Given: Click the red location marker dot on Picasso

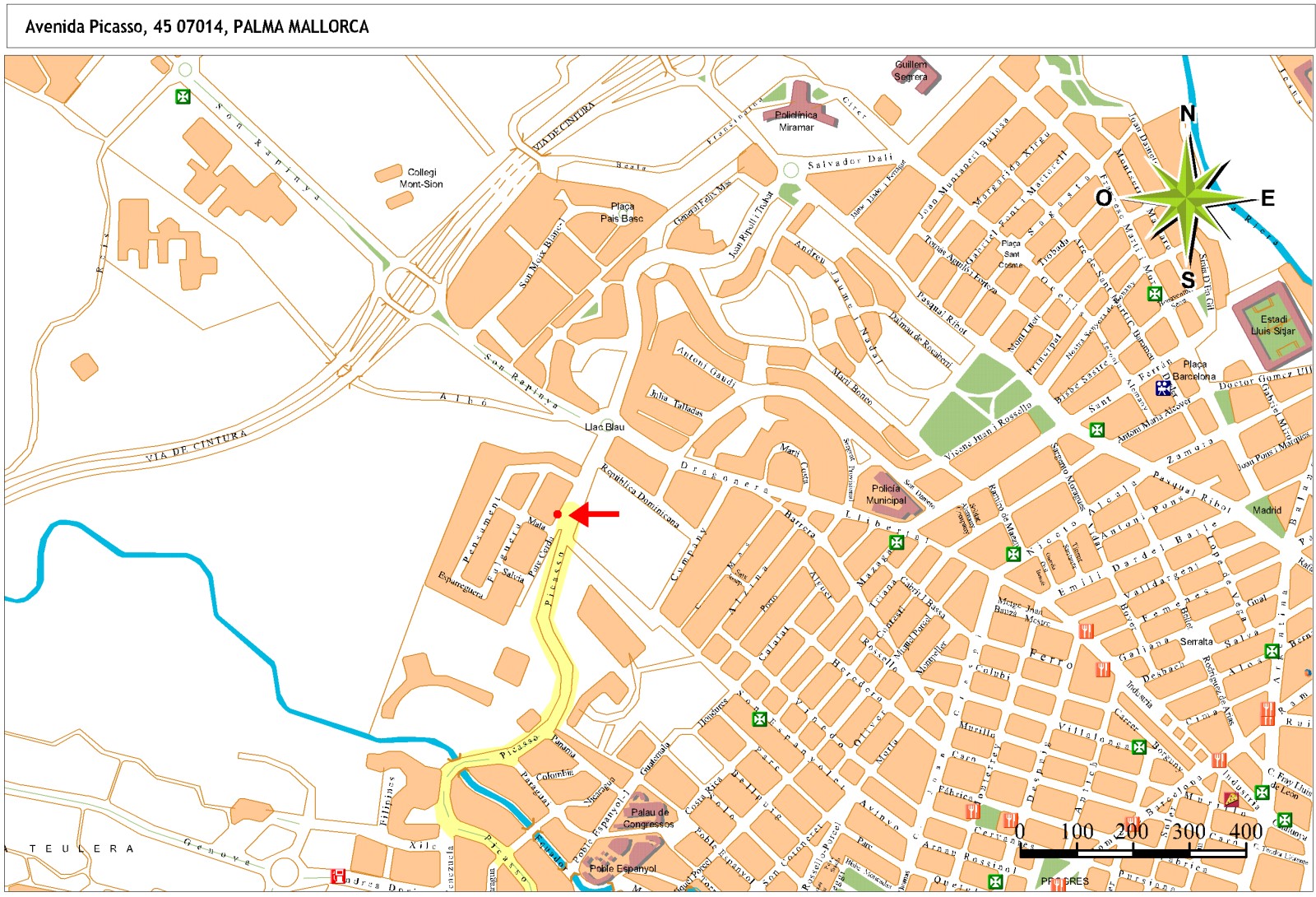Looking at the screenshot, I should 558,514.
